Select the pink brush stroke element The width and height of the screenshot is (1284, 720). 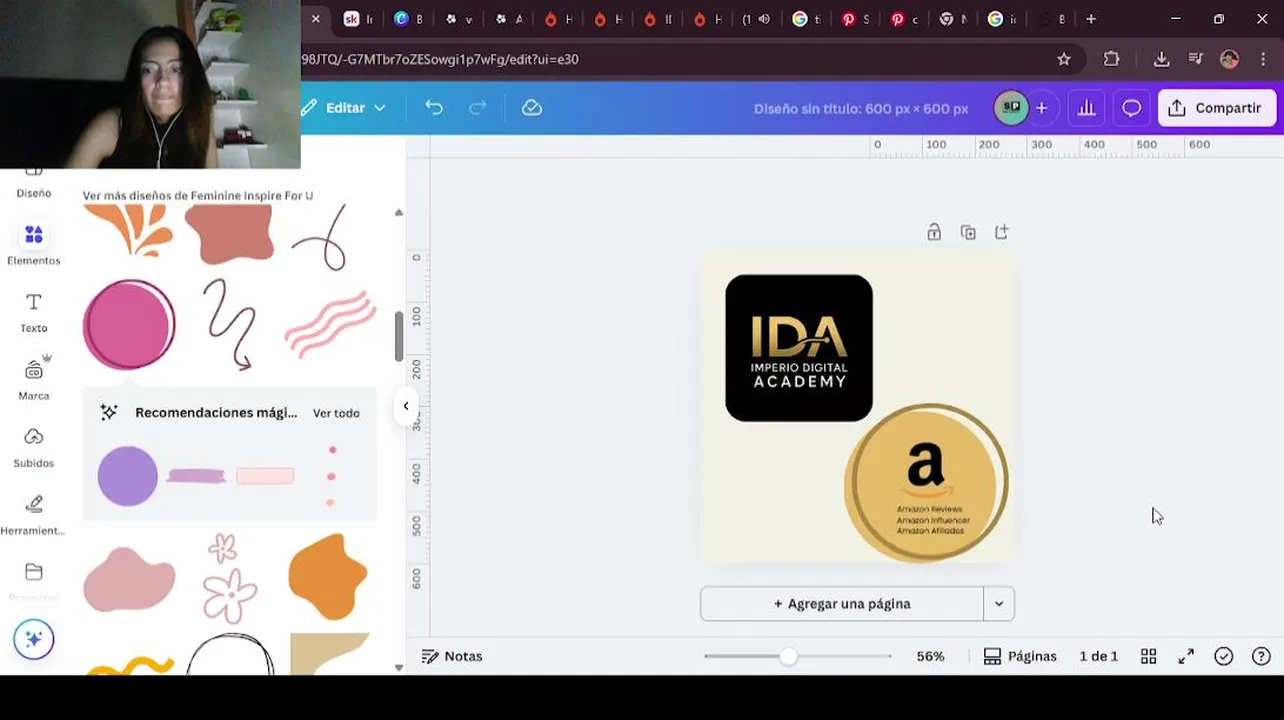[x=196, y=476]
